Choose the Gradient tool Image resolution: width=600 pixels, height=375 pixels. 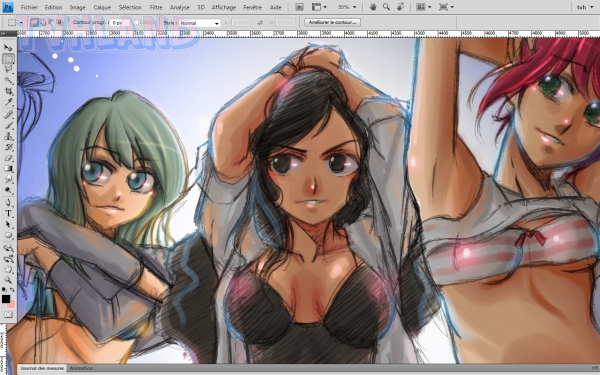coord(8,168)
